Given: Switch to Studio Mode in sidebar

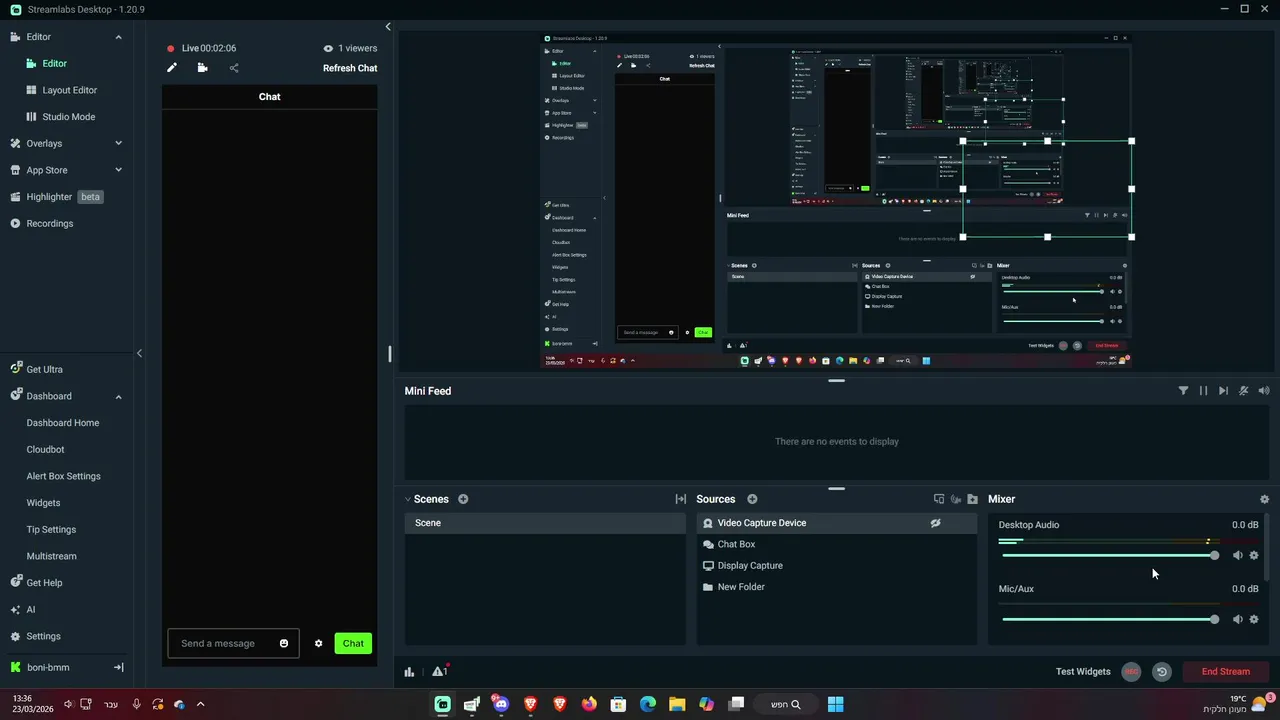Looking at the screenshot, I should (68, 117).
